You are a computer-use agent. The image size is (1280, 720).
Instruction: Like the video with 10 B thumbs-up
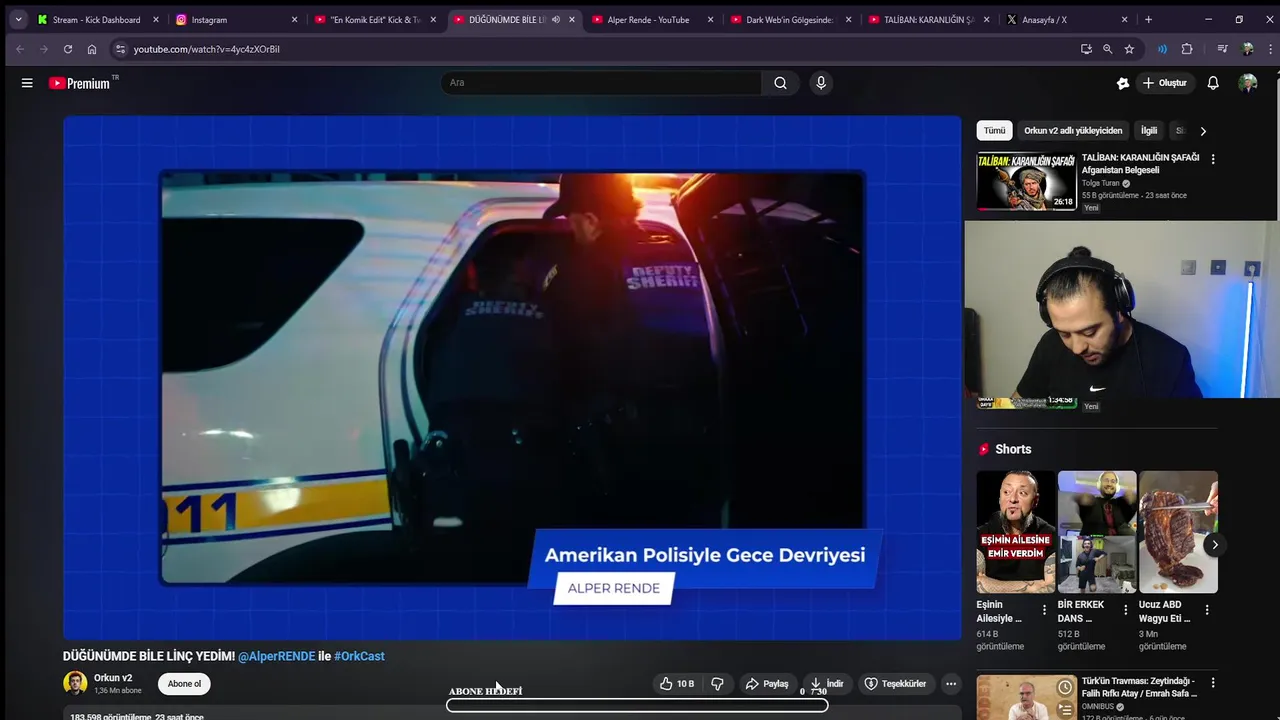coord(677,684)
